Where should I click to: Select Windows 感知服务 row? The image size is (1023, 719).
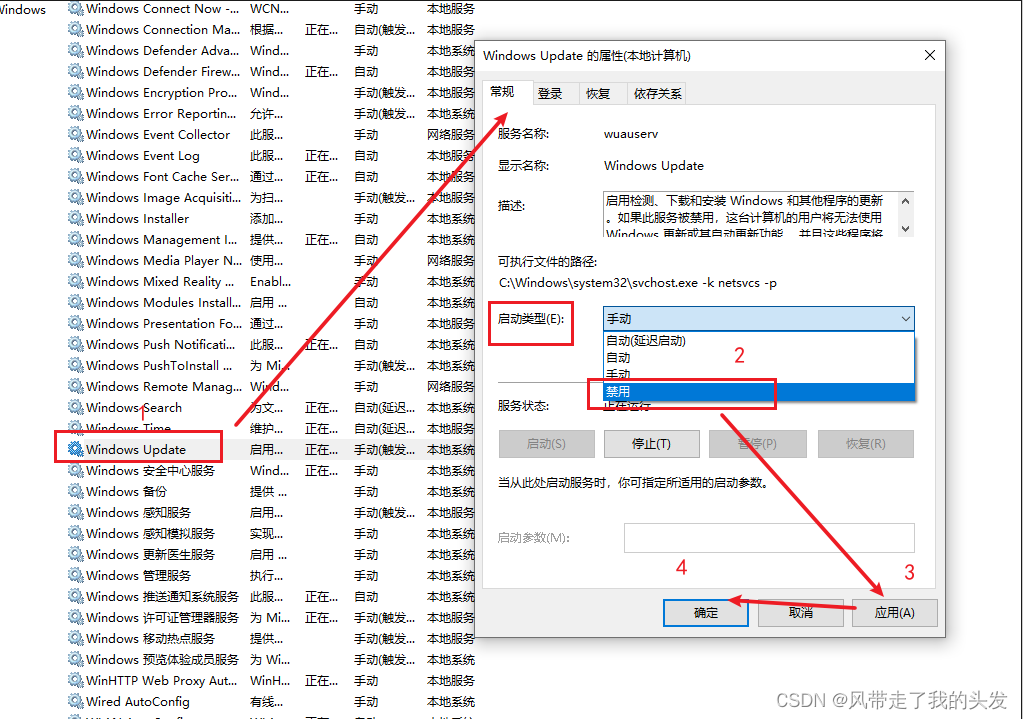pos(271,512)
